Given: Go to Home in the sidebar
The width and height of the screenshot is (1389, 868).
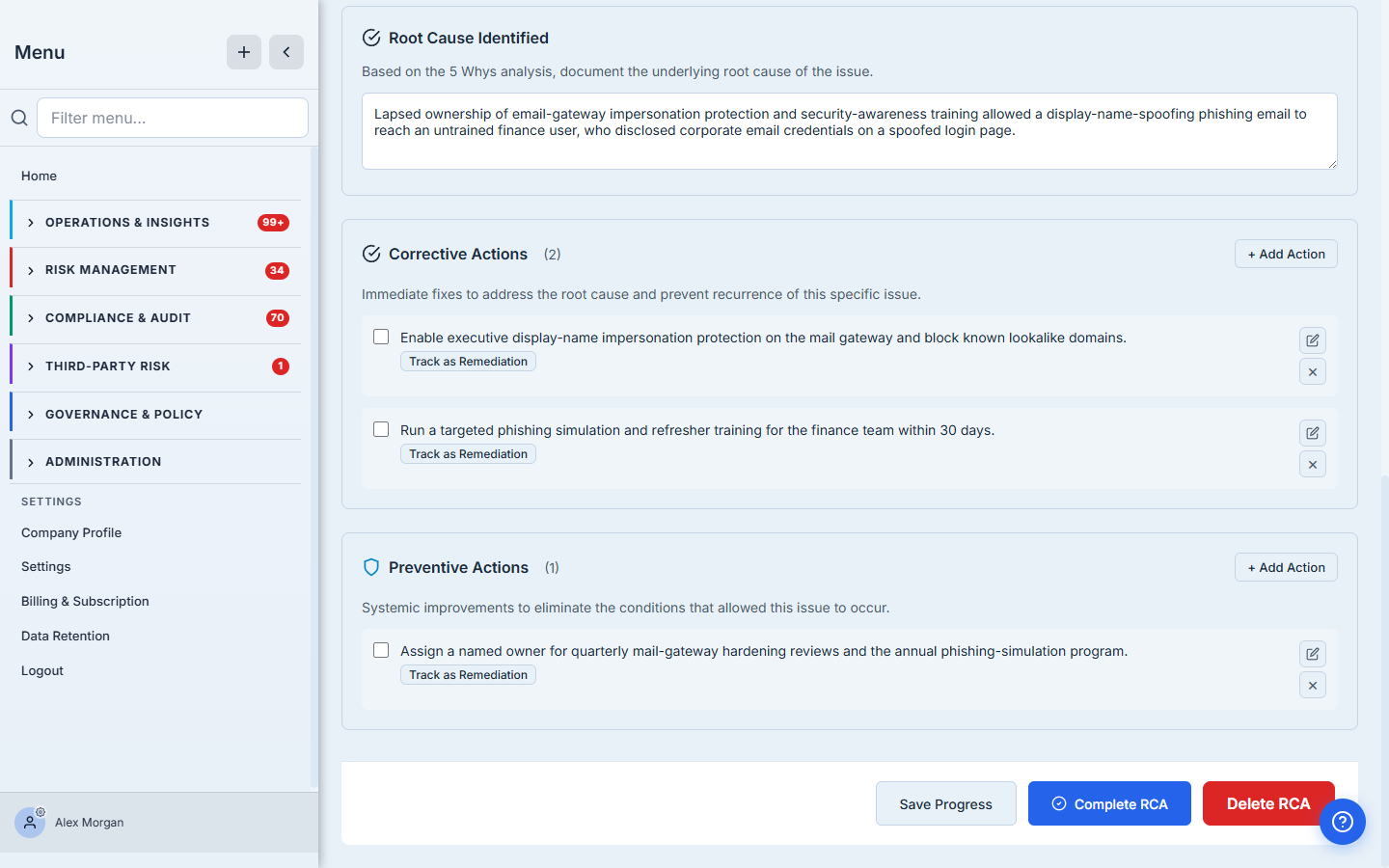Looking at the screenshot, I should click(39, 176).
